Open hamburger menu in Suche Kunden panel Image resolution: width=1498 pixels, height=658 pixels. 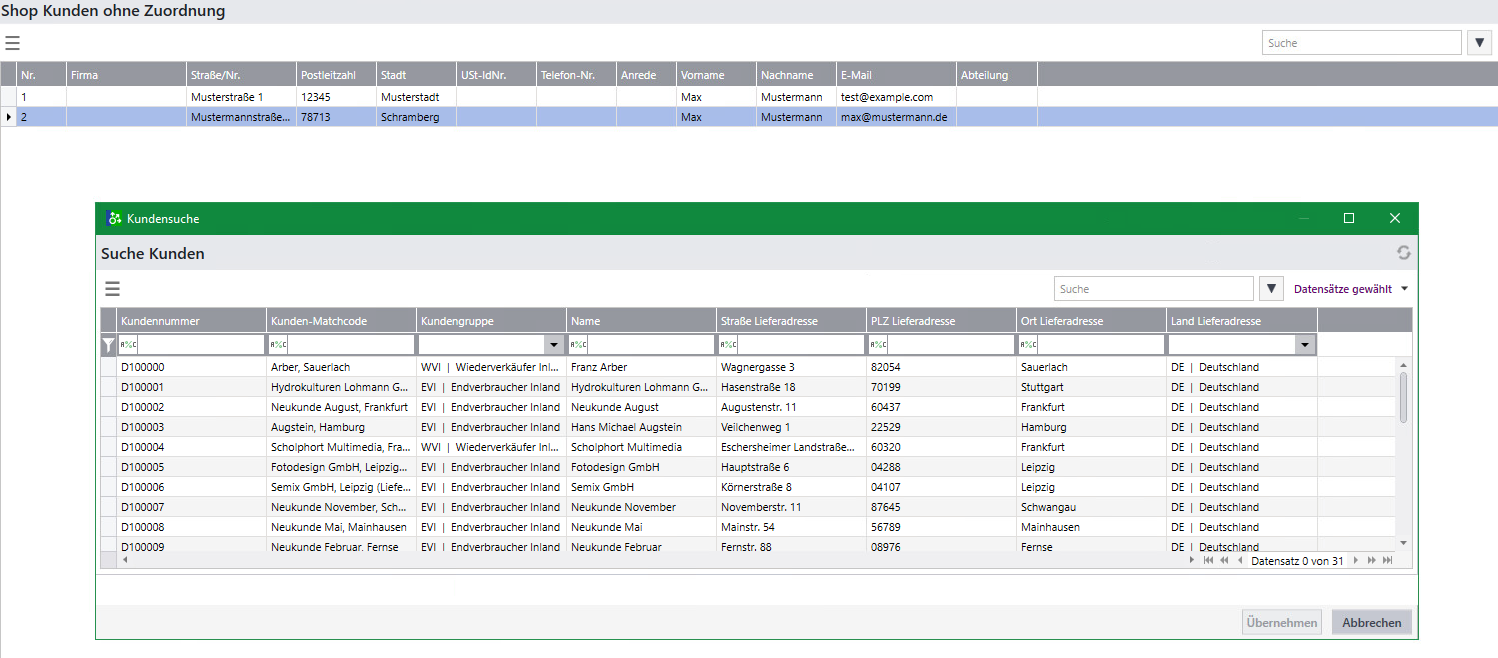113,289
